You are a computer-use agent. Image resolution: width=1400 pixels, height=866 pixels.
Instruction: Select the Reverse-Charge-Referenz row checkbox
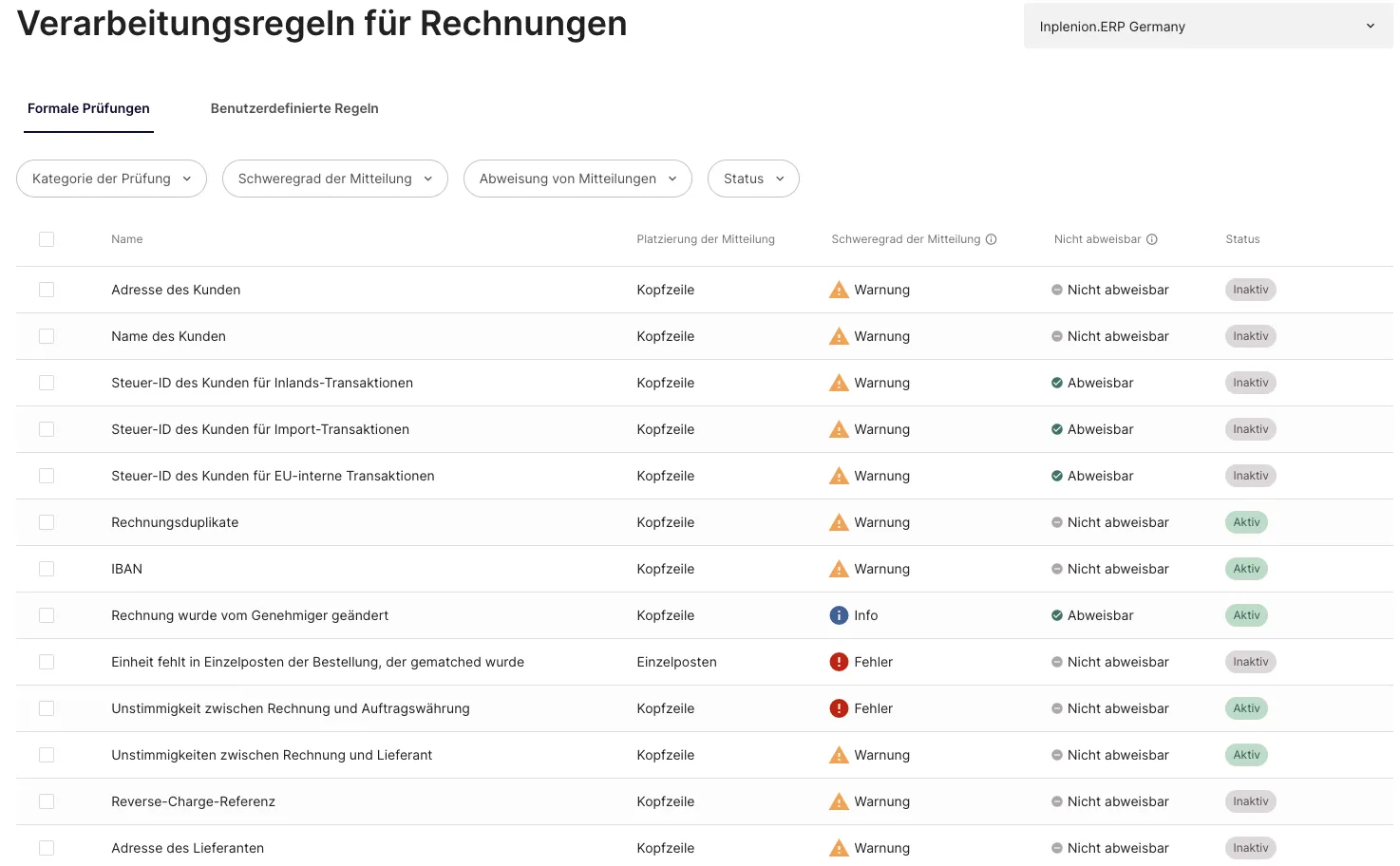[47, 801]
